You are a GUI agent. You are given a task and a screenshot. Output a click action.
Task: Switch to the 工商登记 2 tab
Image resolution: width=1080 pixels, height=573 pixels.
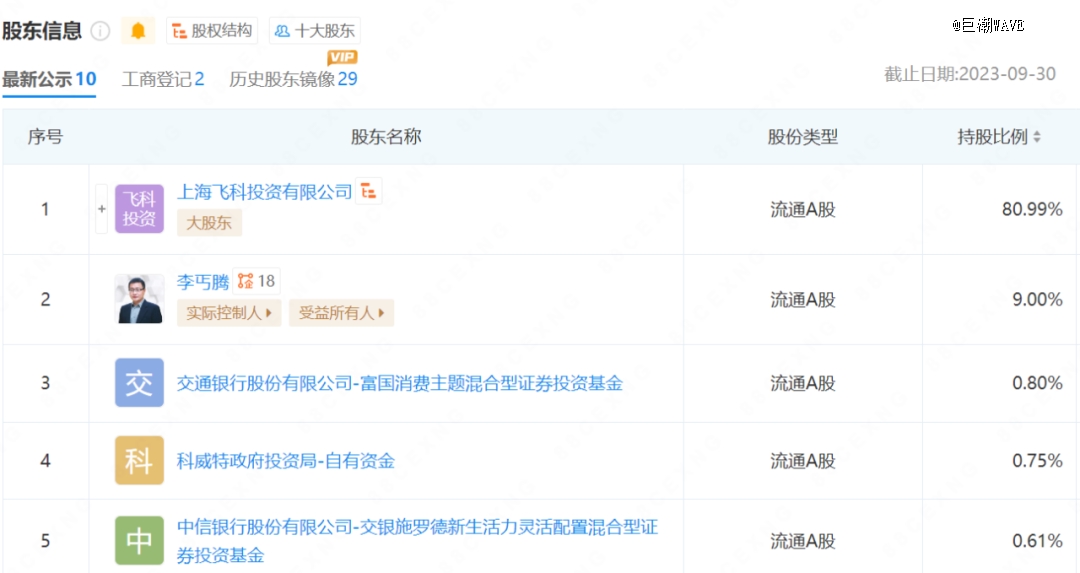tap(163, 79)
